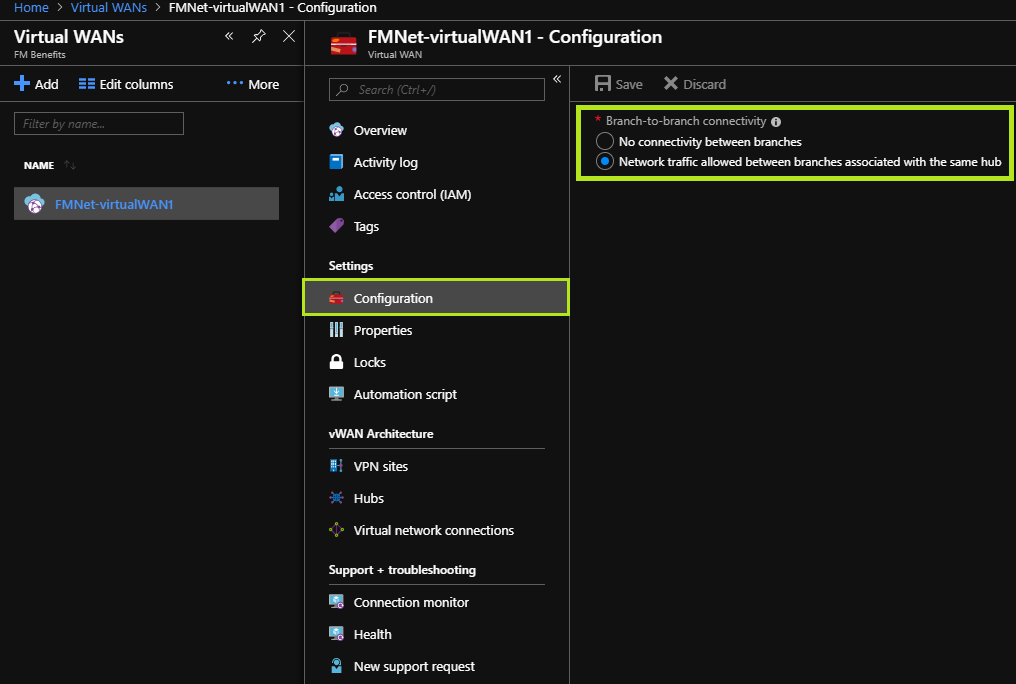This screenshot has width=1016, height=684.
Task: Click the Automation script icon
Action: pyautogui.click(x=336, y=393)
